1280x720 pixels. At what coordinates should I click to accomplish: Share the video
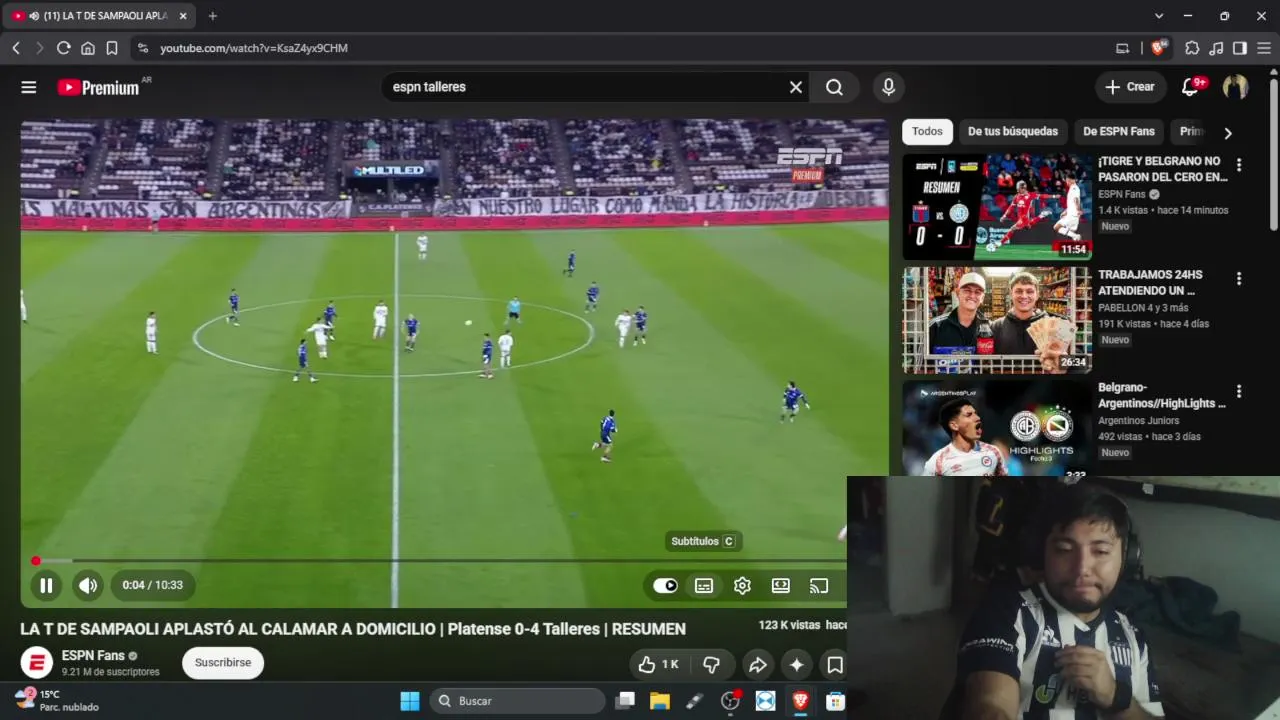click(758, 665)
